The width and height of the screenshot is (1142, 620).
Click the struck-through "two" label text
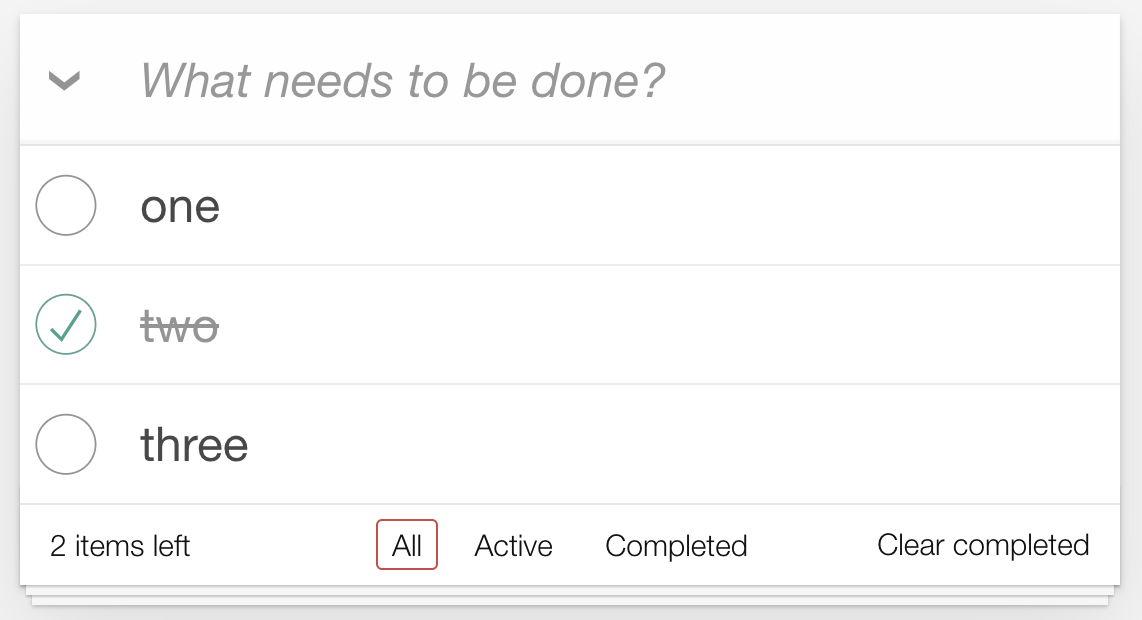[180, 326]
